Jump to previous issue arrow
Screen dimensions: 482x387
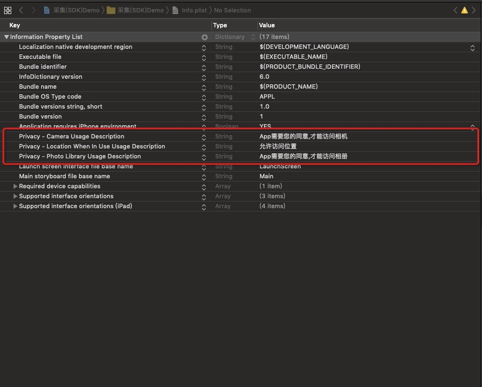[455, 10]
